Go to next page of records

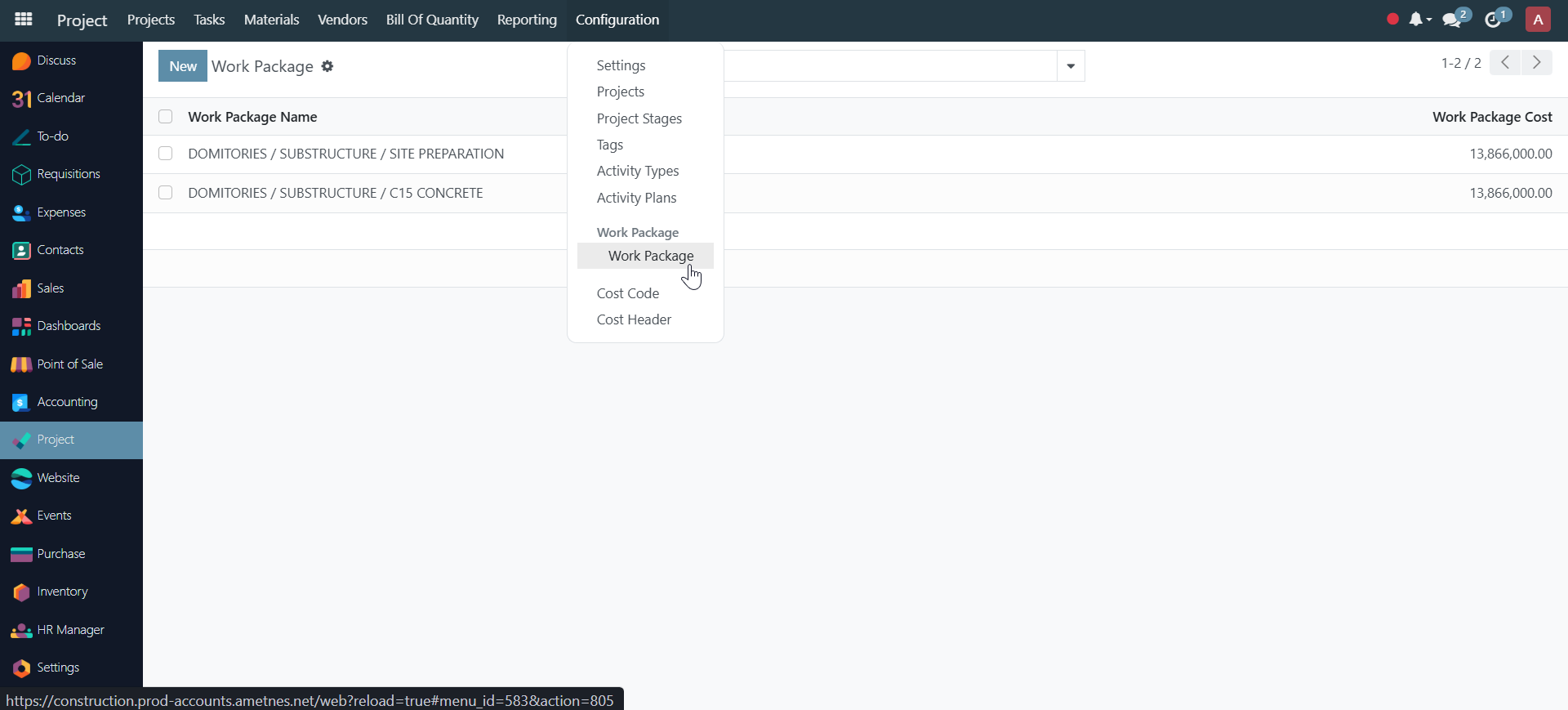click(x=1536, y=63)
